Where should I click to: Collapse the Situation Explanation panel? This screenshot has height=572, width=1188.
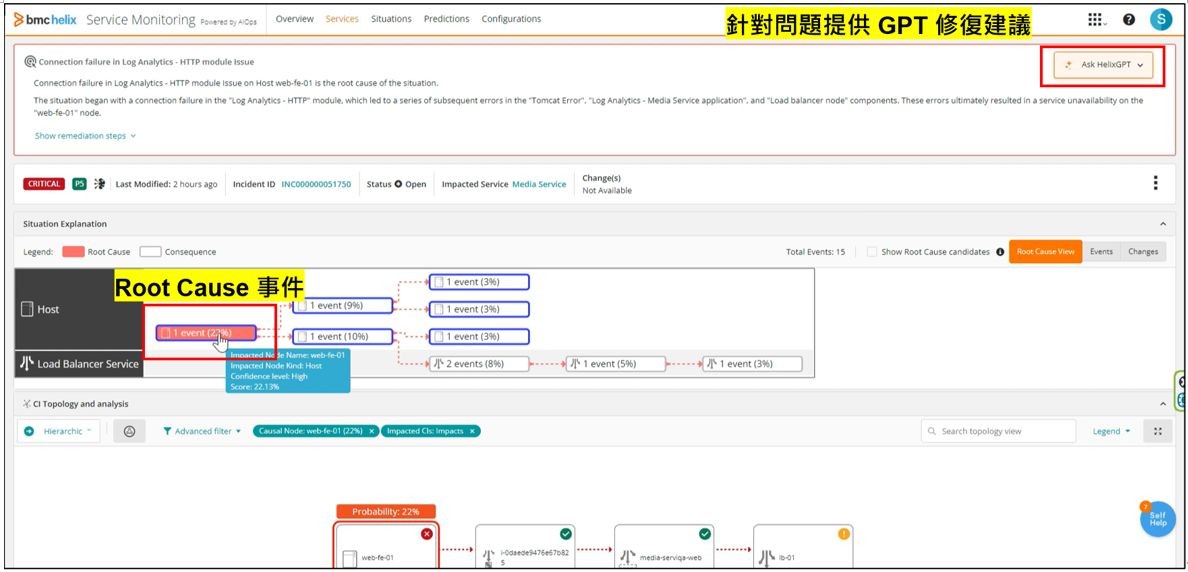pos(1163,224)
